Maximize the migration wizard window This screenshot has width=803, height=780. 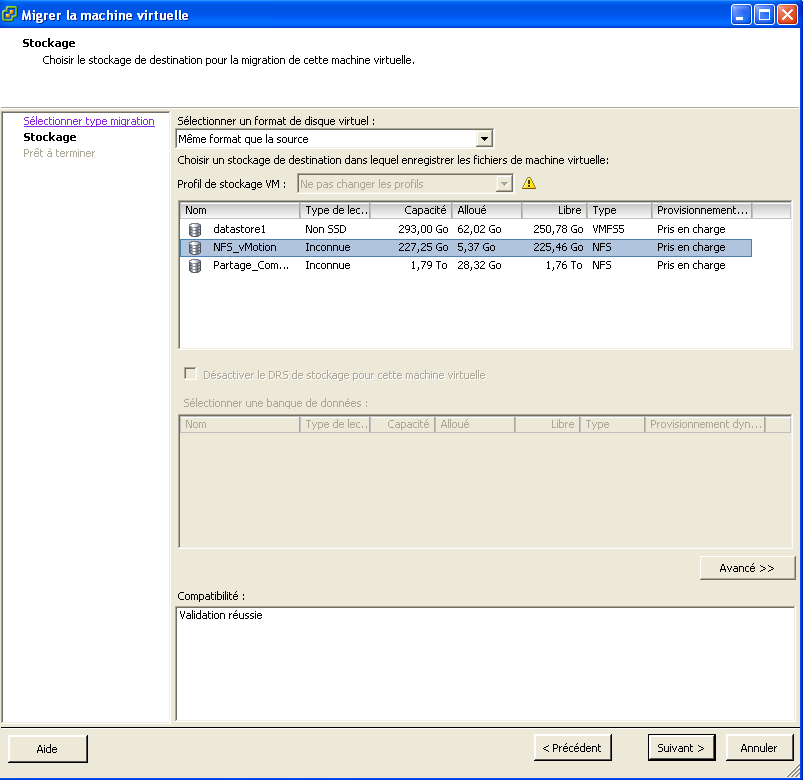[x=764, y=15]
